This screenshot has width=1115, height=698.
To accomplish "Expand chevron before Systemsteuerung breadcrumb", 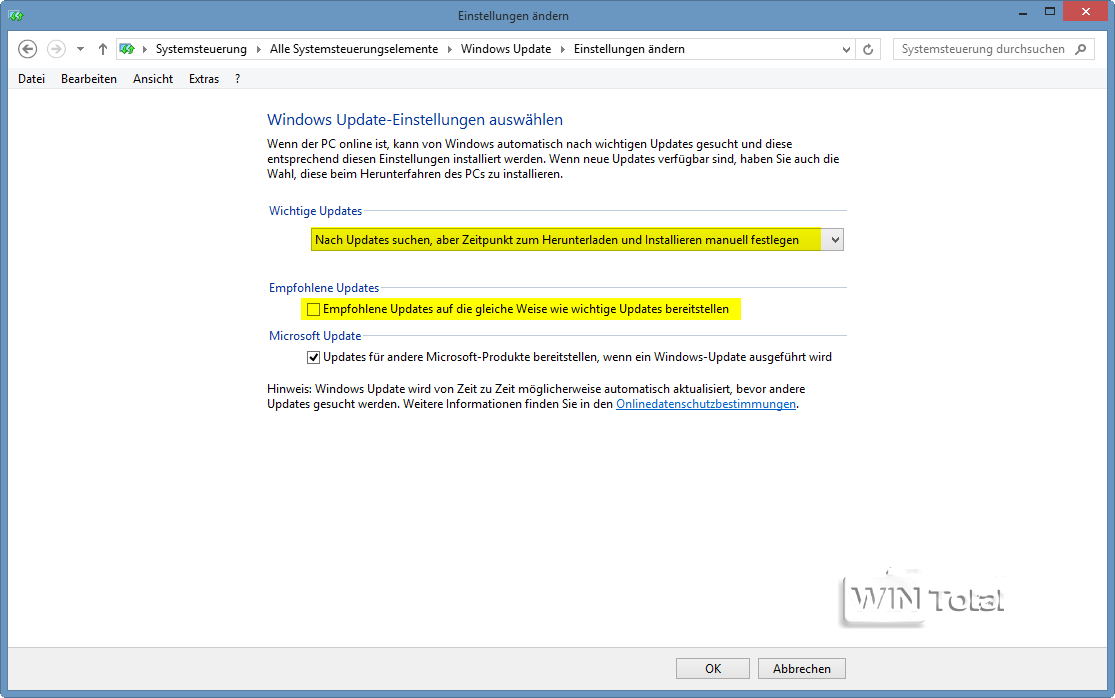I will [144, 49].
